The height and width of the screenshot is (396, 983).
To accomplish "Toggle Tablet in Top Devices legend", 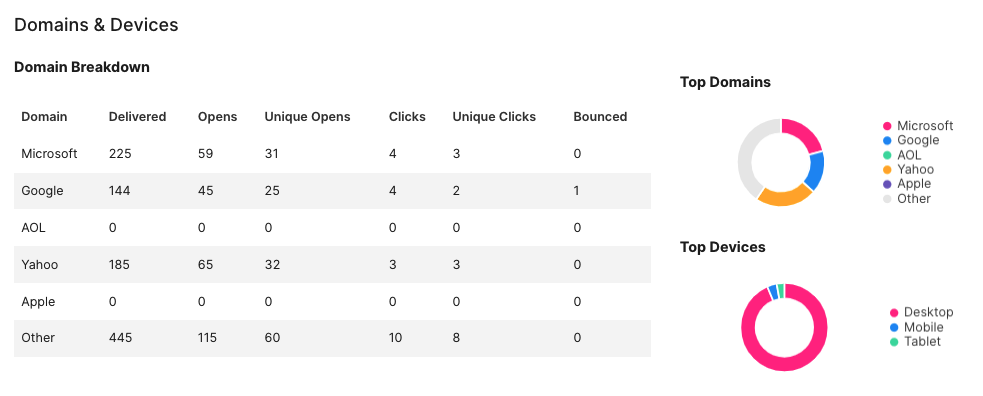I will click(916, 341).
